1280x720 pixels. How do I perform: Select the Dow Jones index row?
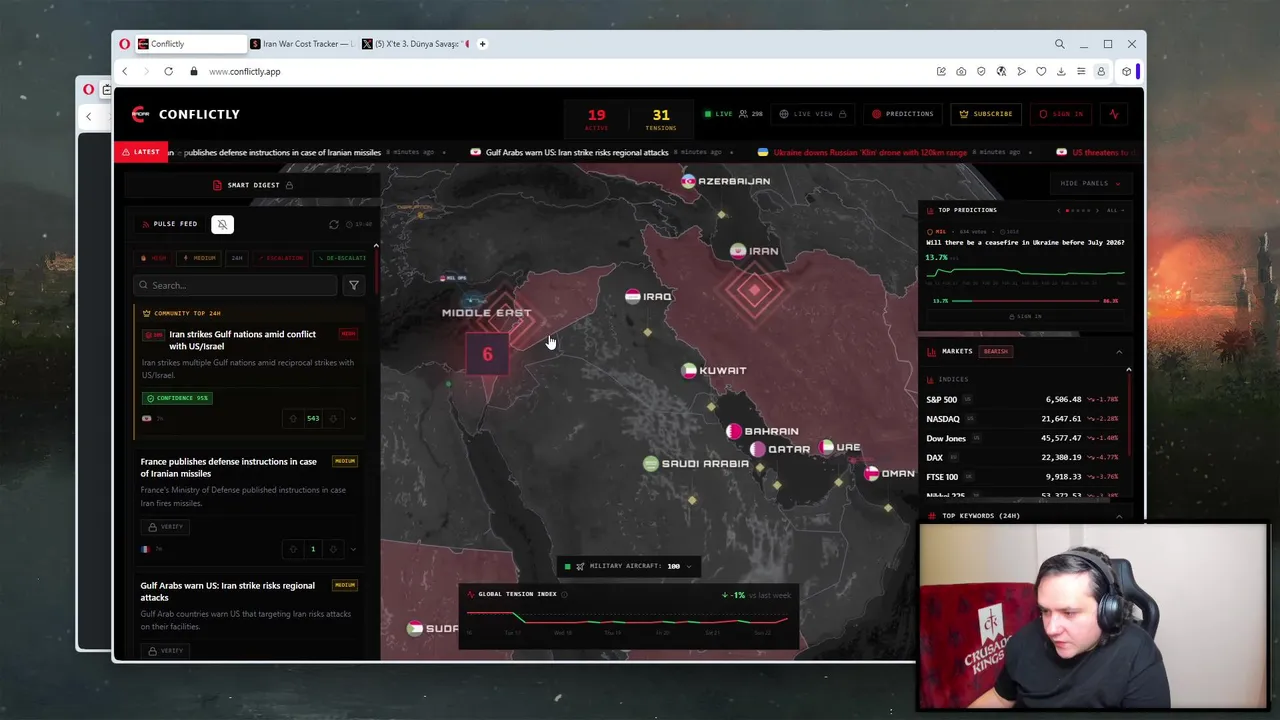click(1022, 438)
